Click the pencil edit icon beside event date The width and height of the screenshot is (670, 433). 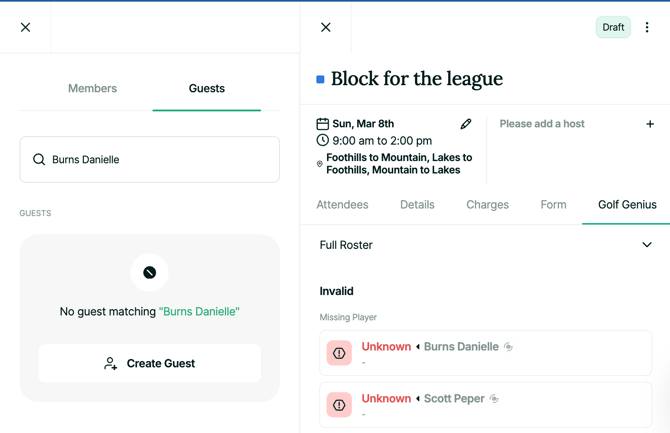(465, 124)
